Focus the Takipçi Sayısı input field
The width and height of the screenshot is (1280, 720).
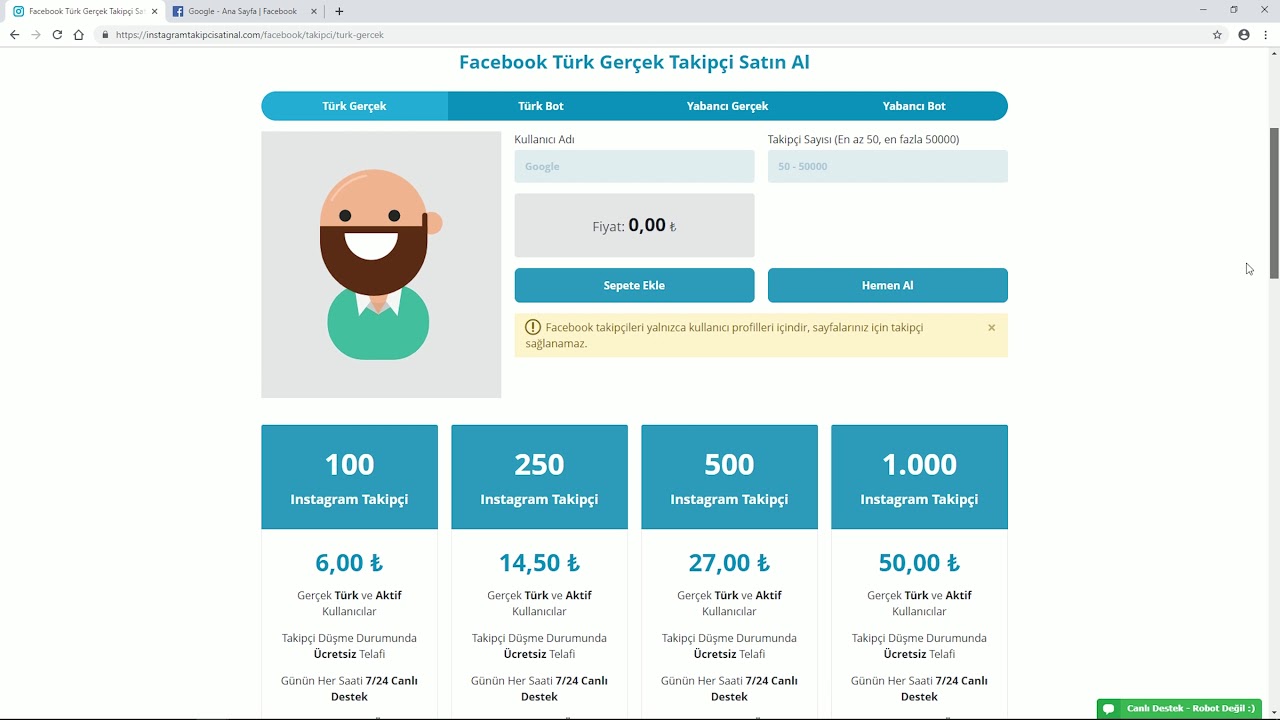pyautogui.click(x=888, y=166)
